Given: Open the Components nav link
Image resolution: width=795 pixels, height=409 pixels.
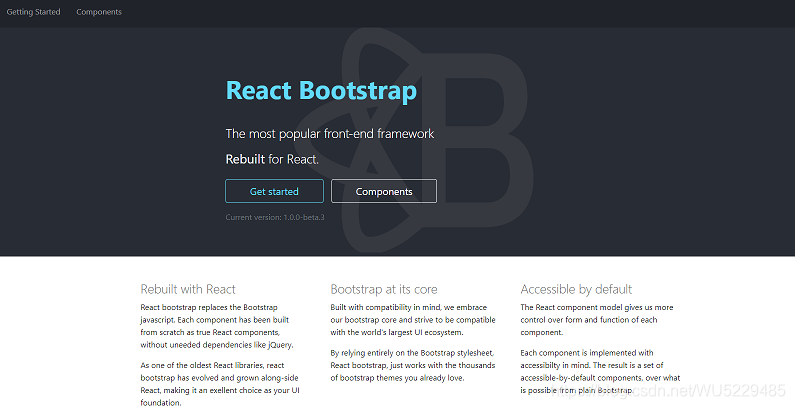Looking at the screenshot, I should pos(99,12).
